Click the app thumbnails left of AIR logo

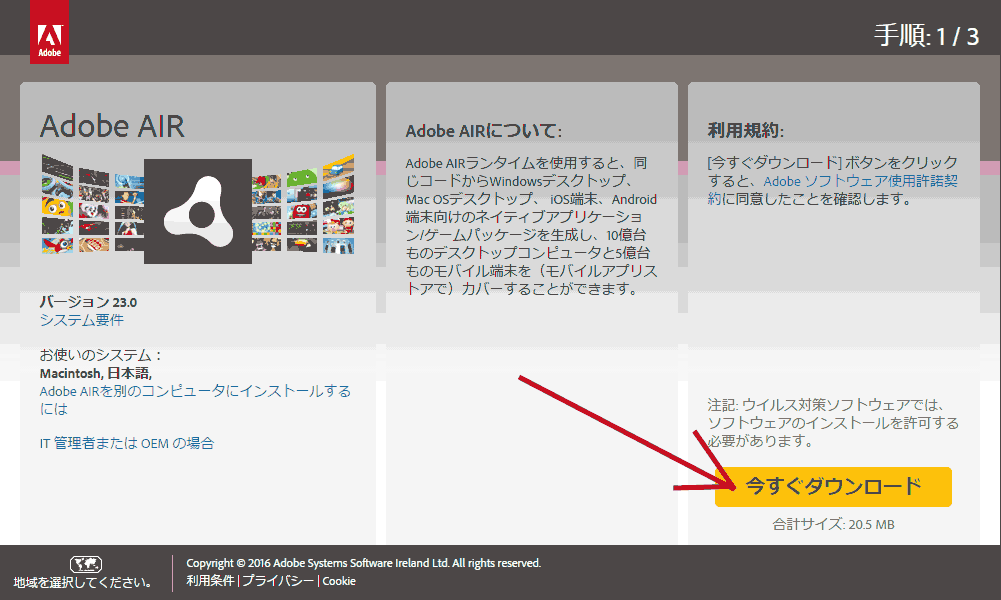(x=93, y=205)
